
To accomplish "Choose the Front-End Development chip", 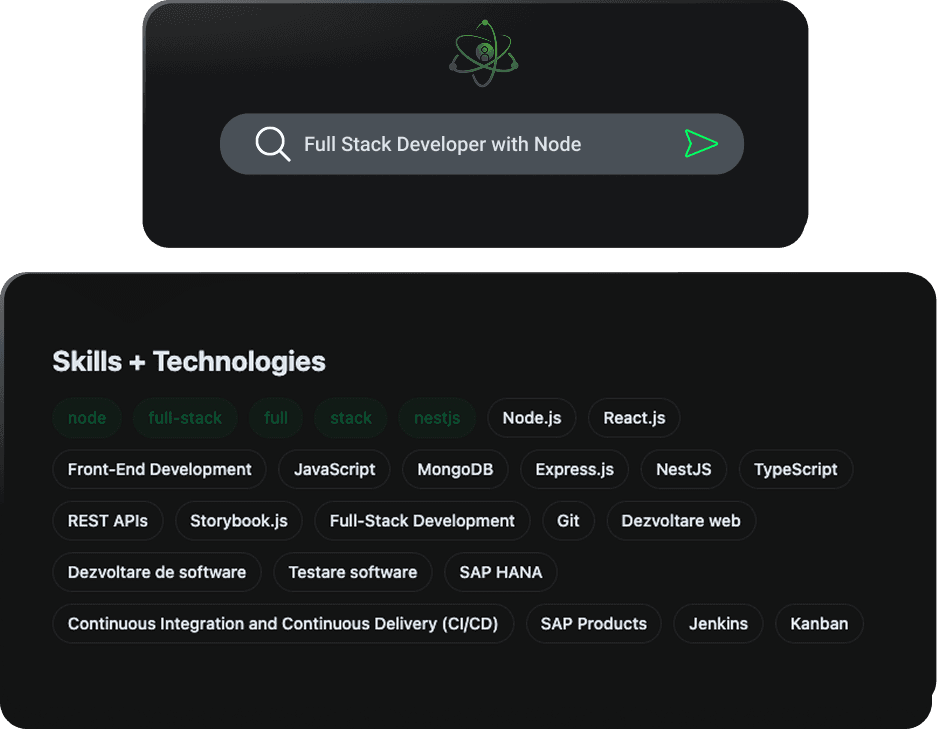I will click(160, 469).
